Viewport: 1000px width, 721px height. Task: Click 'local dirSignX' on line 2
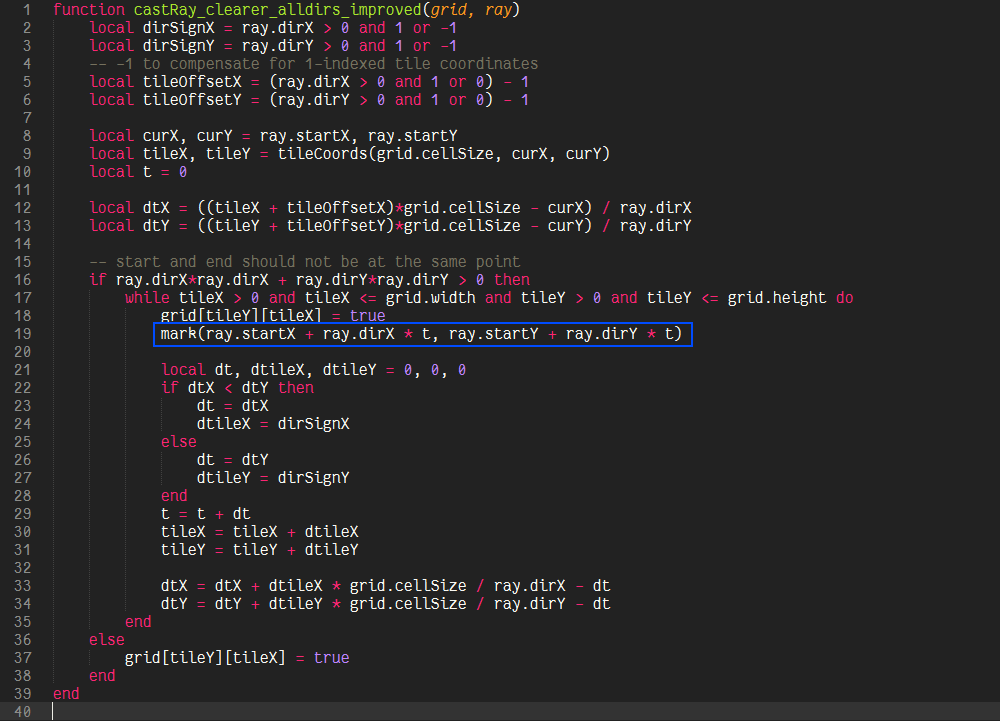click(150, 28)
